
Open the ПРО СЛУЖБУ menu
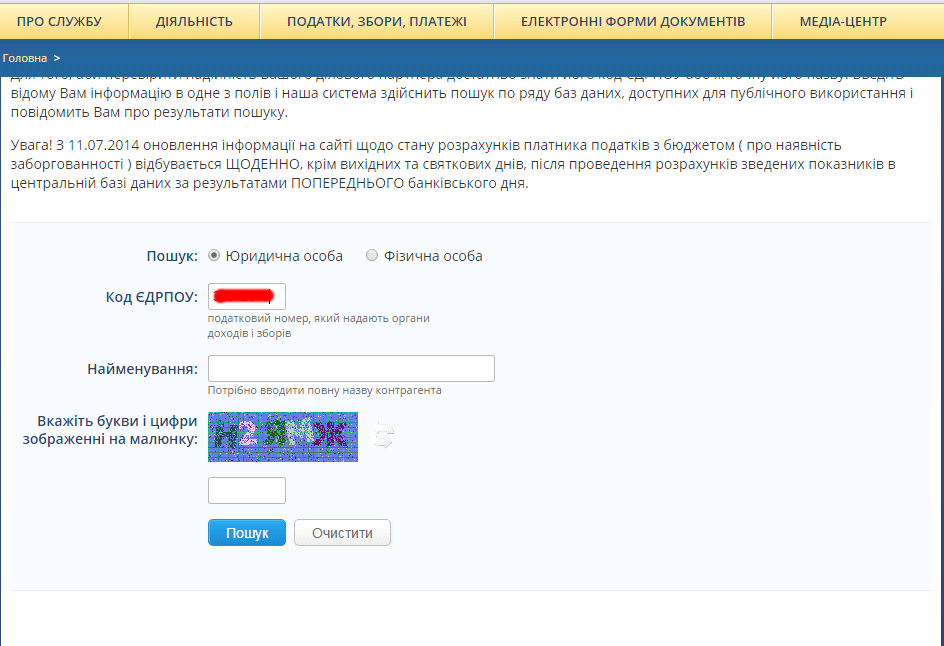[x=59, y=22]
